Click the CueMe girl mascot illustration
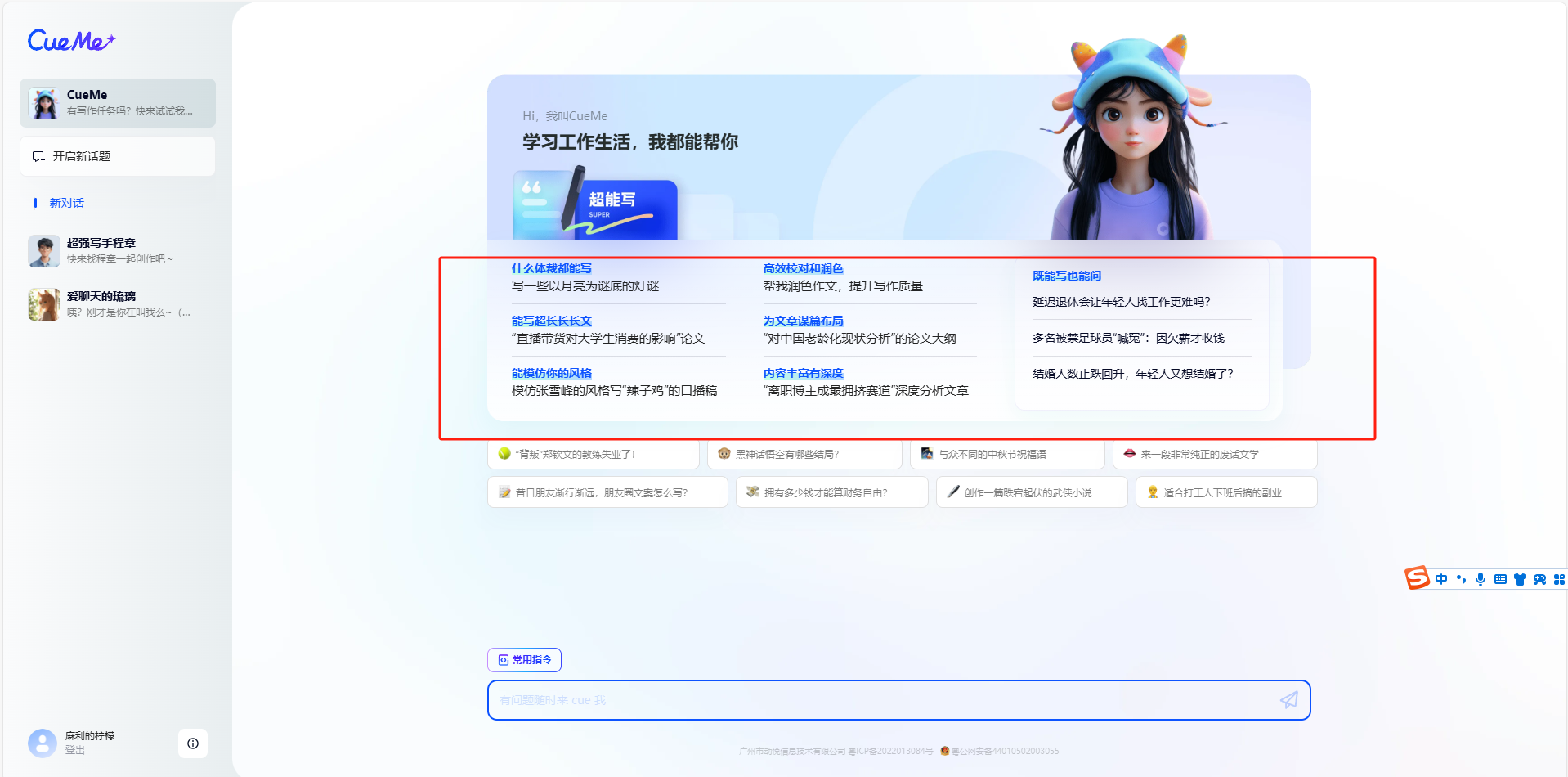This screenshot has width=1568, height=777. 1134,137
